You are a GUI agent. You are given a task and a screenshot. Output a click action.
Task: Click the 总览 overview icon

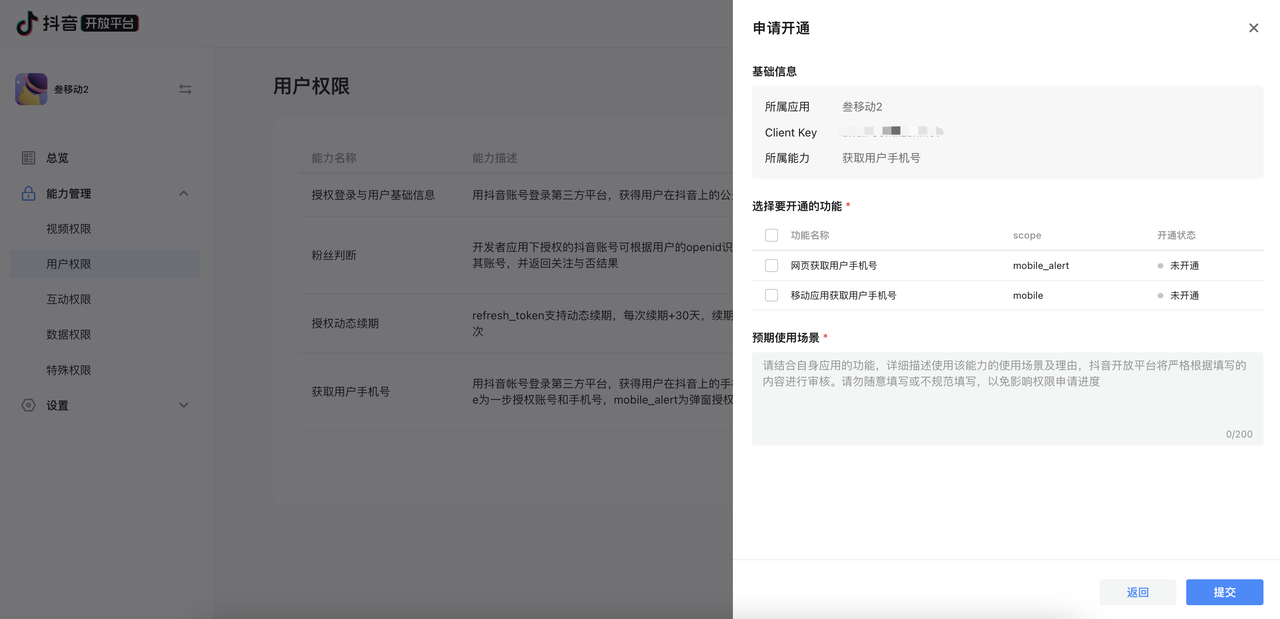pos(28,158)
